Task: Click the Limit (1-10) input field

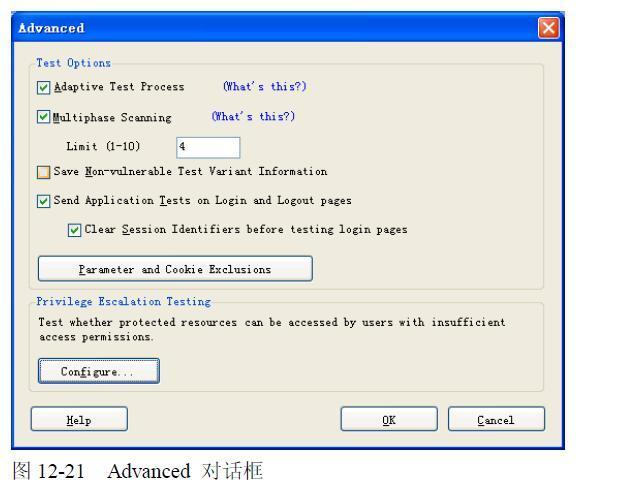Action: pyautogui.click(x=208, y=147)
